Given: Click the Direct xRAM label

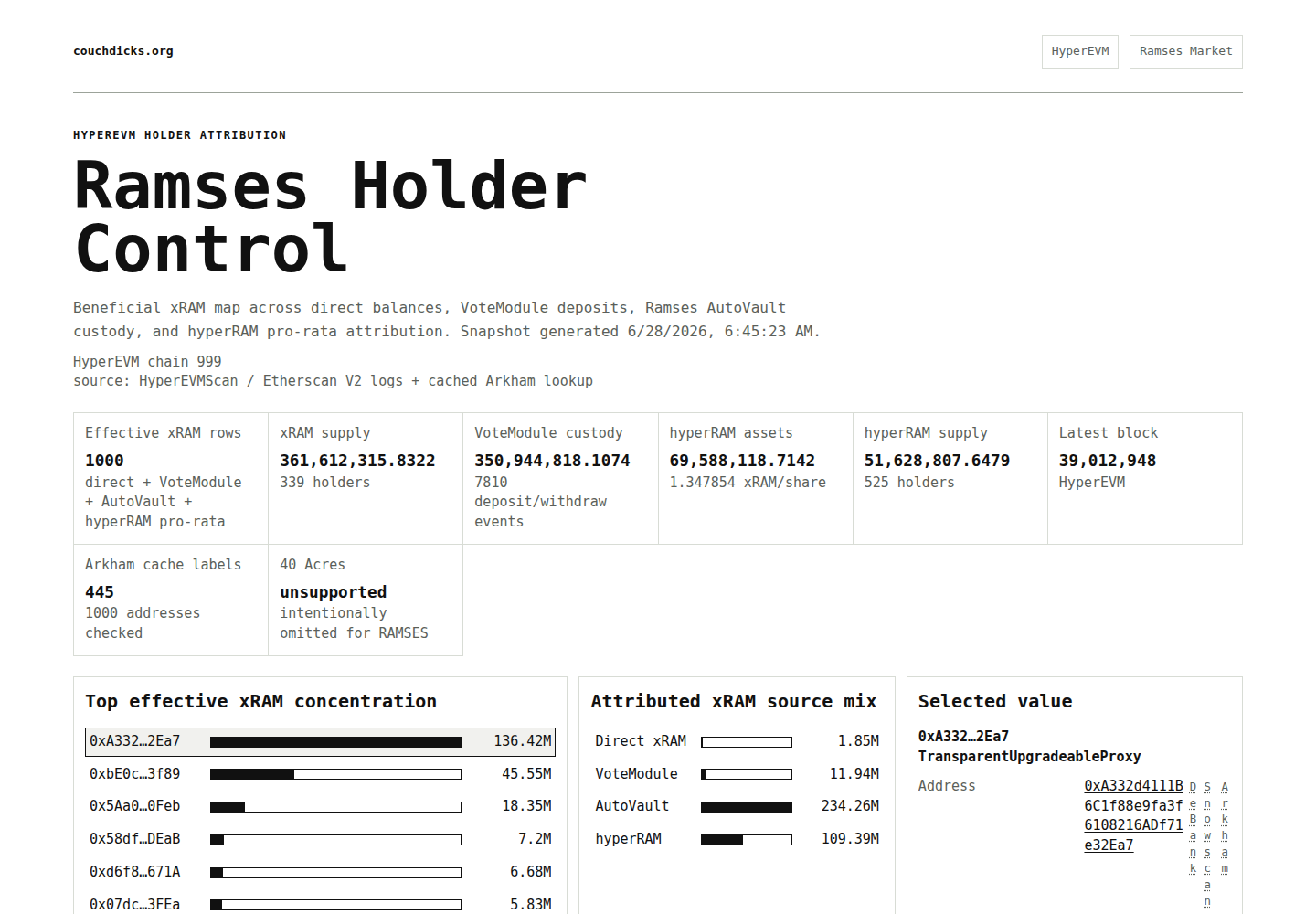Looking at the screenshot, I should pyautogui.click(x=641, y=741).
